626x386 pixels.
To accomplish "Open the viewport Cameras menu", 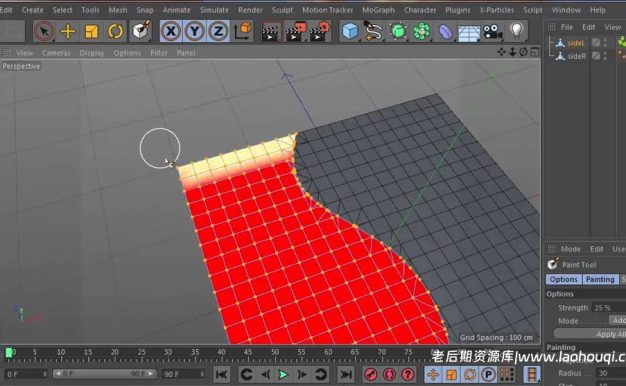I will coord(56,53).
